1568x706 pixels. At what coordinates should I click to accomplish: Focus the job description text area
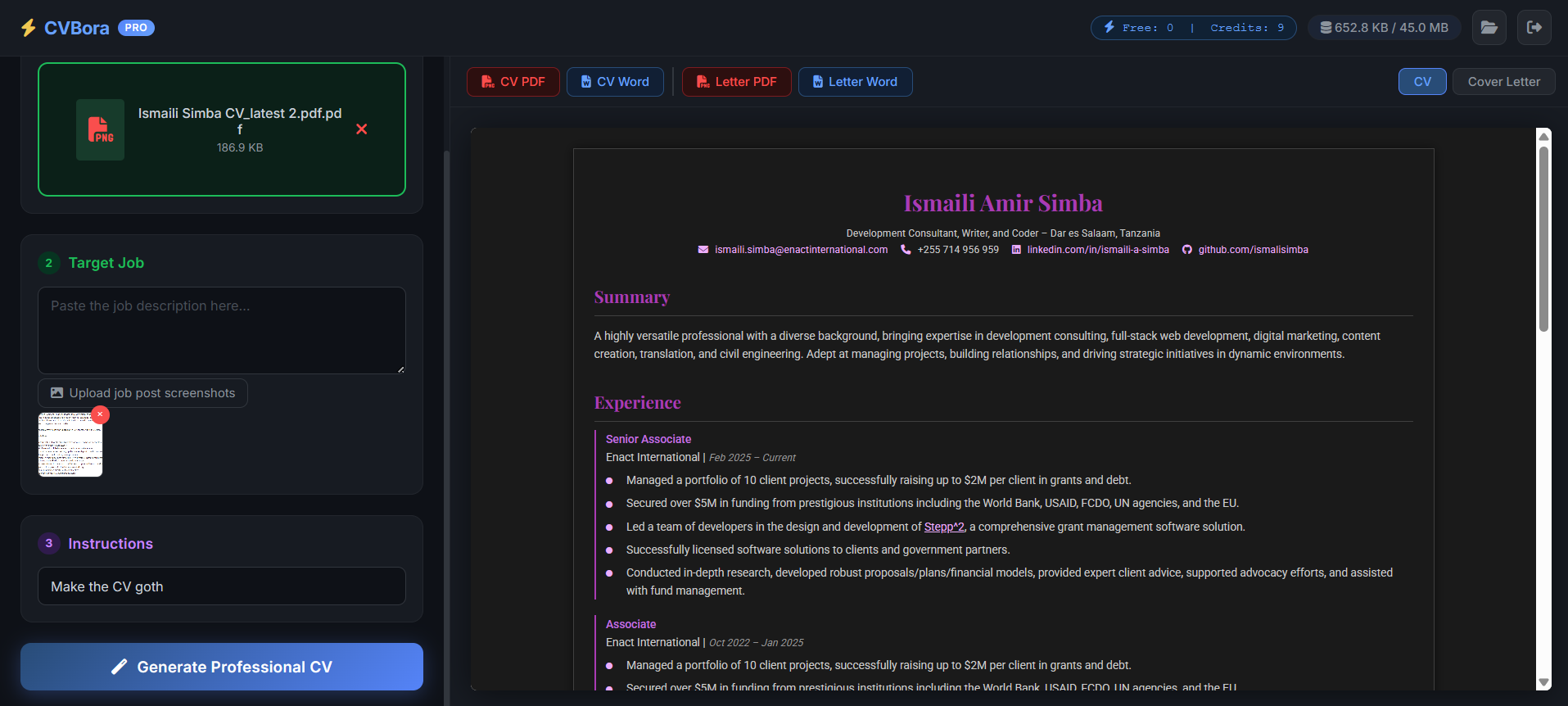tap(222, 330)
